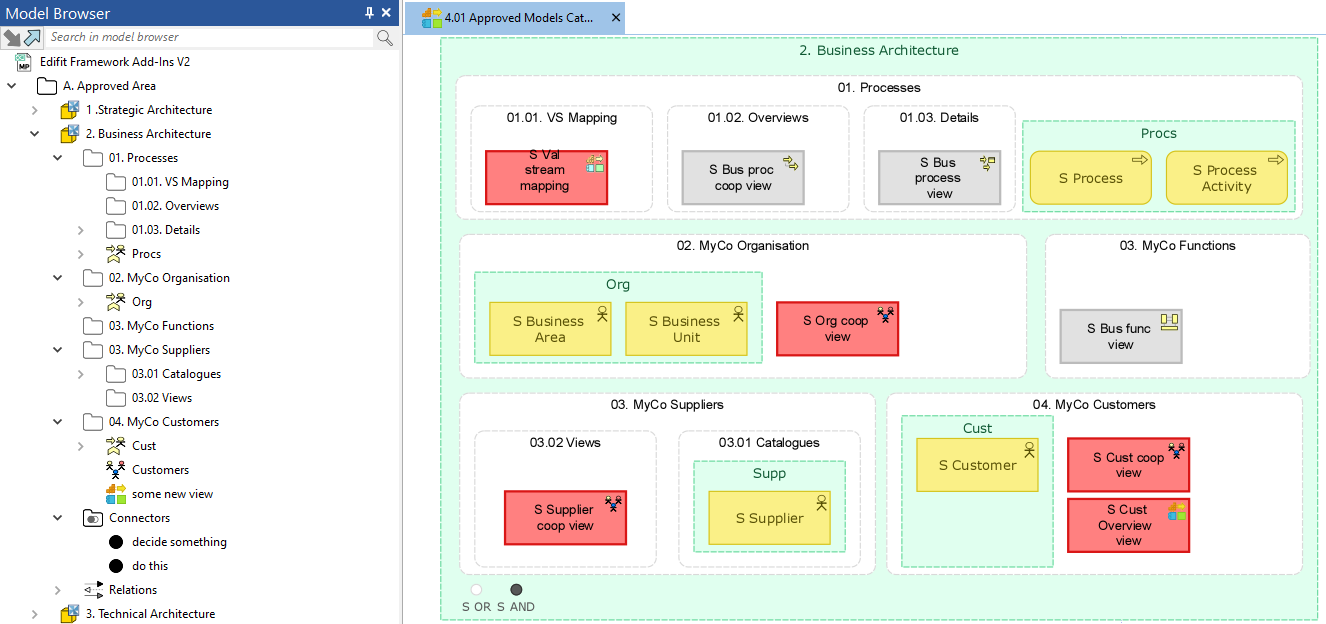This screenshot has height=624, width=1326.
Task: Select the 'S Supplier coop view' element
Action: [565, 518]
